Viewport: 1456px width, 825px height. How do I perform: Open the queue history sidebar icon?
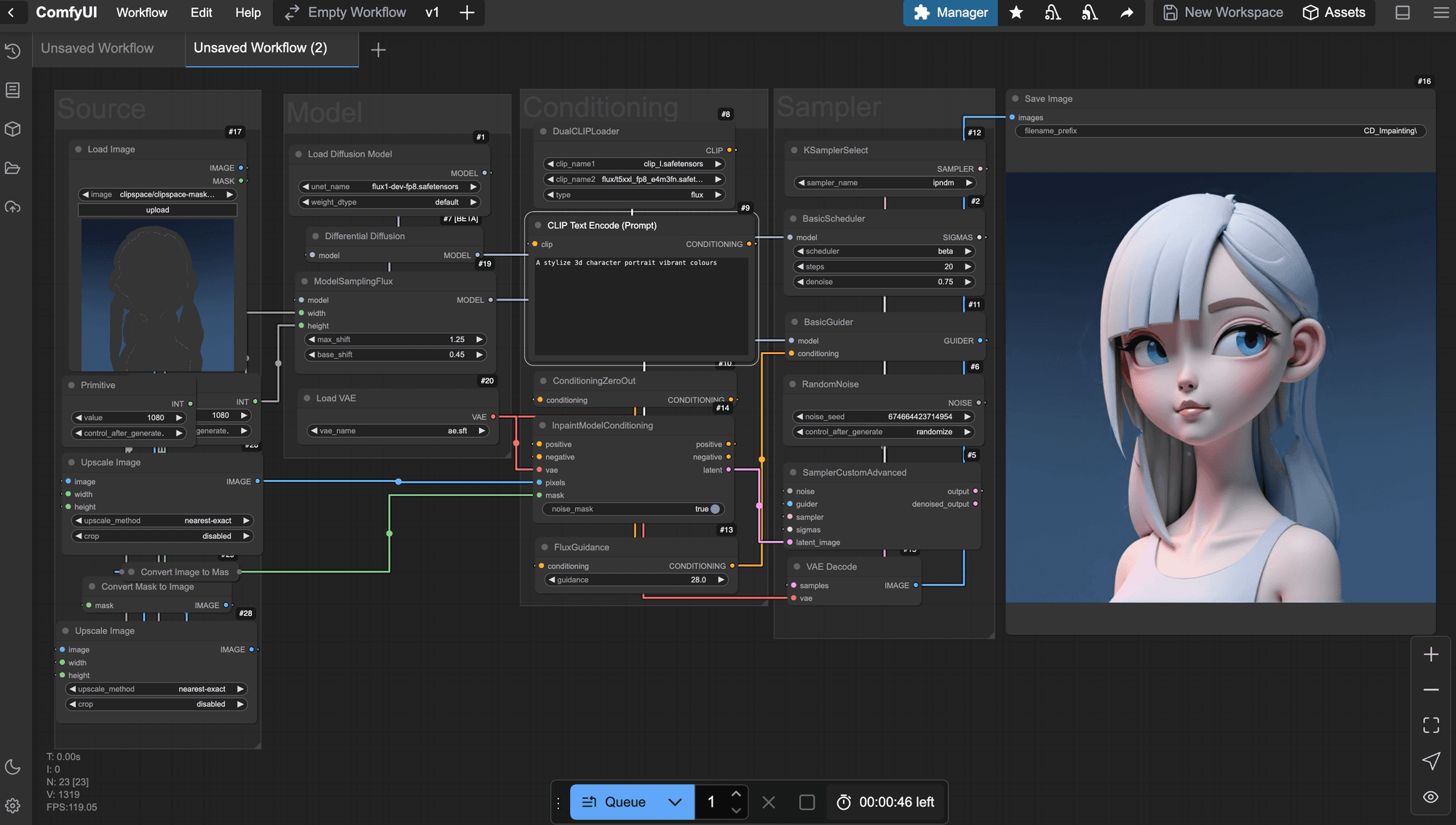click(12, 51)
